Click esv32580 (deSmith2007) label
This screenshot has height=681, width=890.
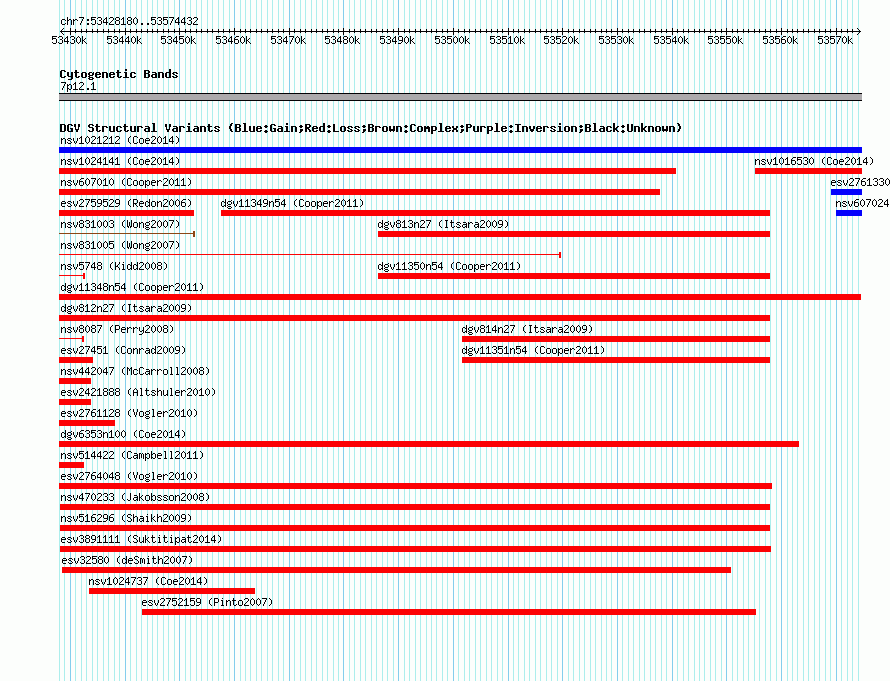tap(127, 560)
